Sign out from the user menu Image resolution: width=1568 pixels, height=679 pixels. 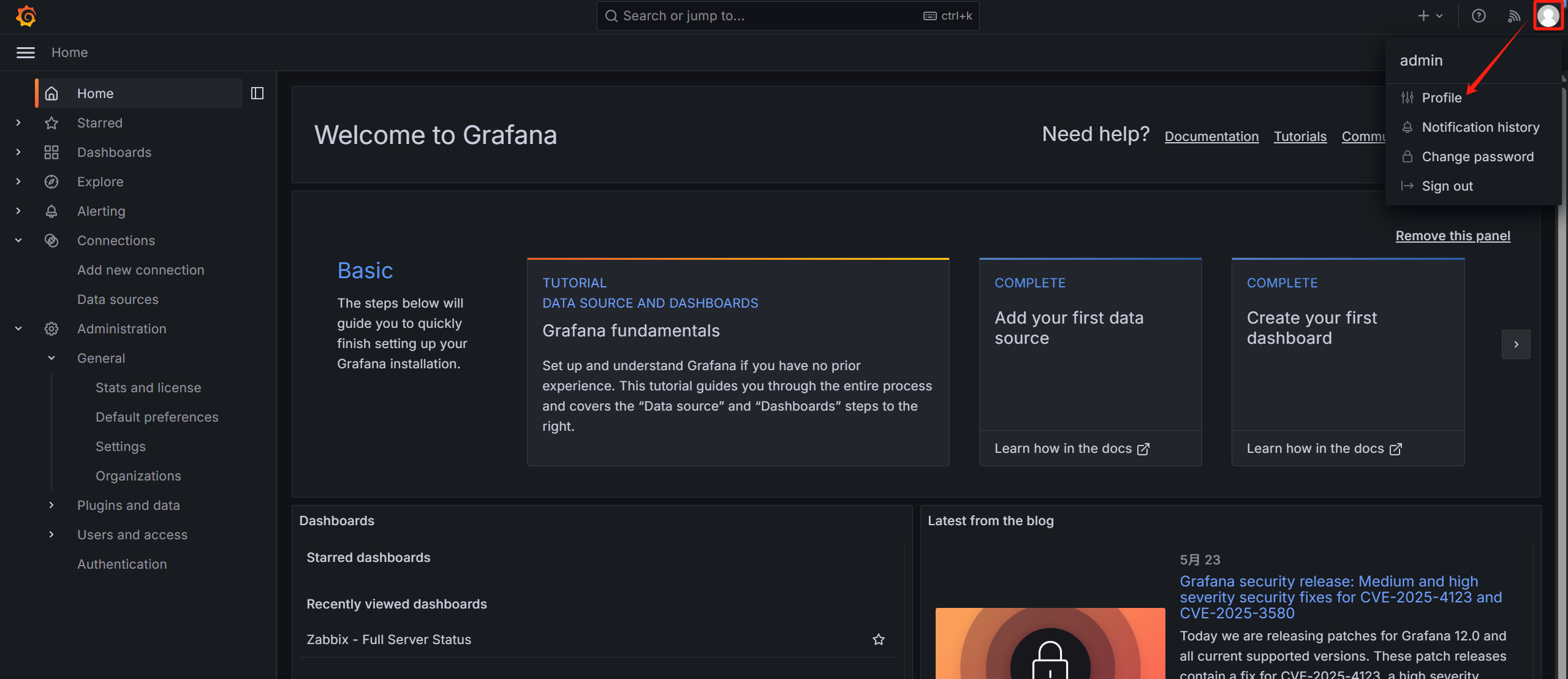[1472, 186]
